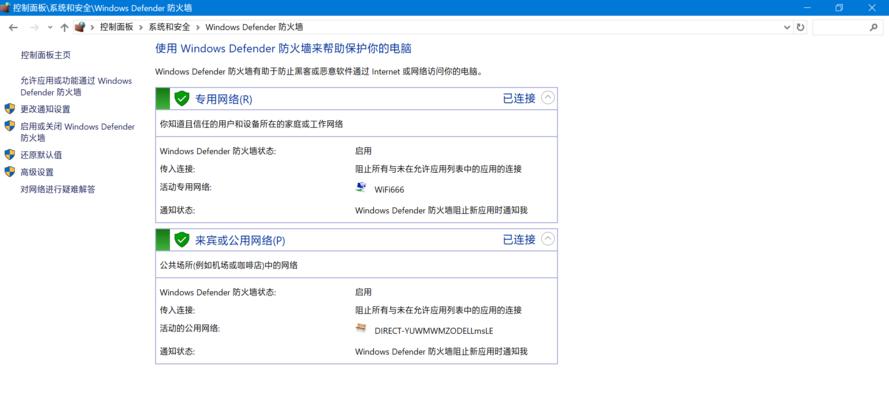Restore down the firewall window
Viewport: 889px width, 400px height.
click(x=839, y=7)
